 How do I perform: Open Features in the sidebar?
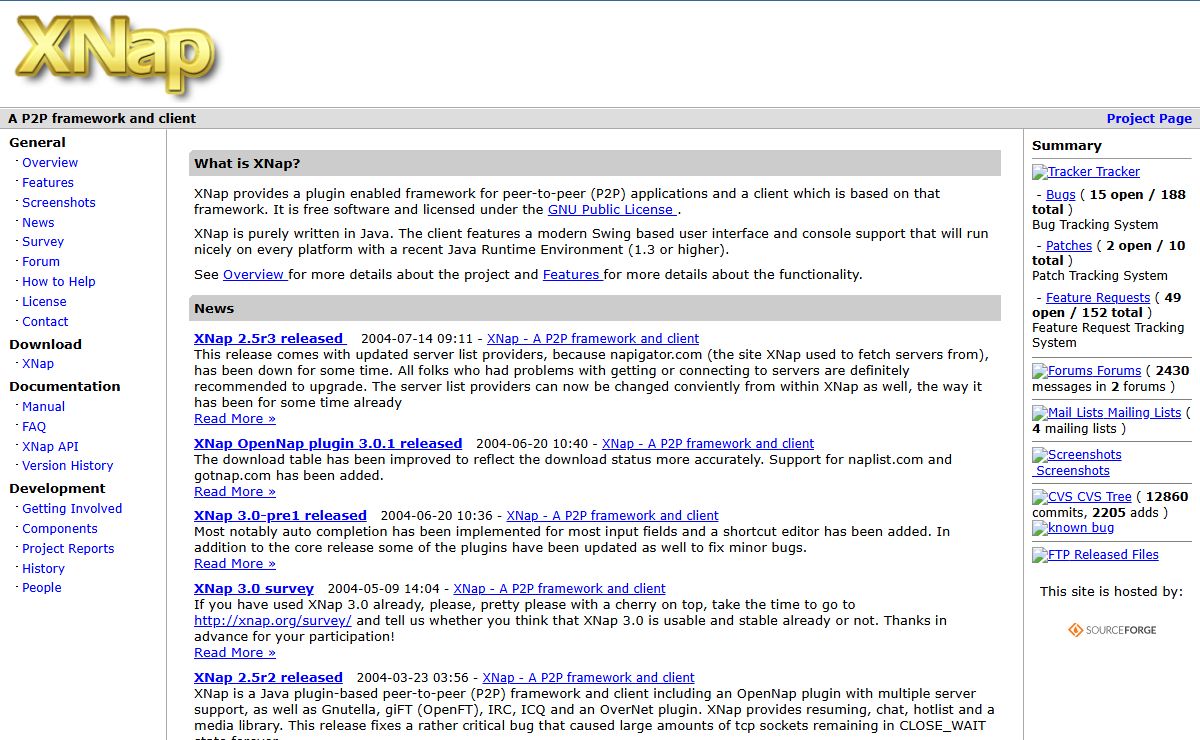click(48, 183)
